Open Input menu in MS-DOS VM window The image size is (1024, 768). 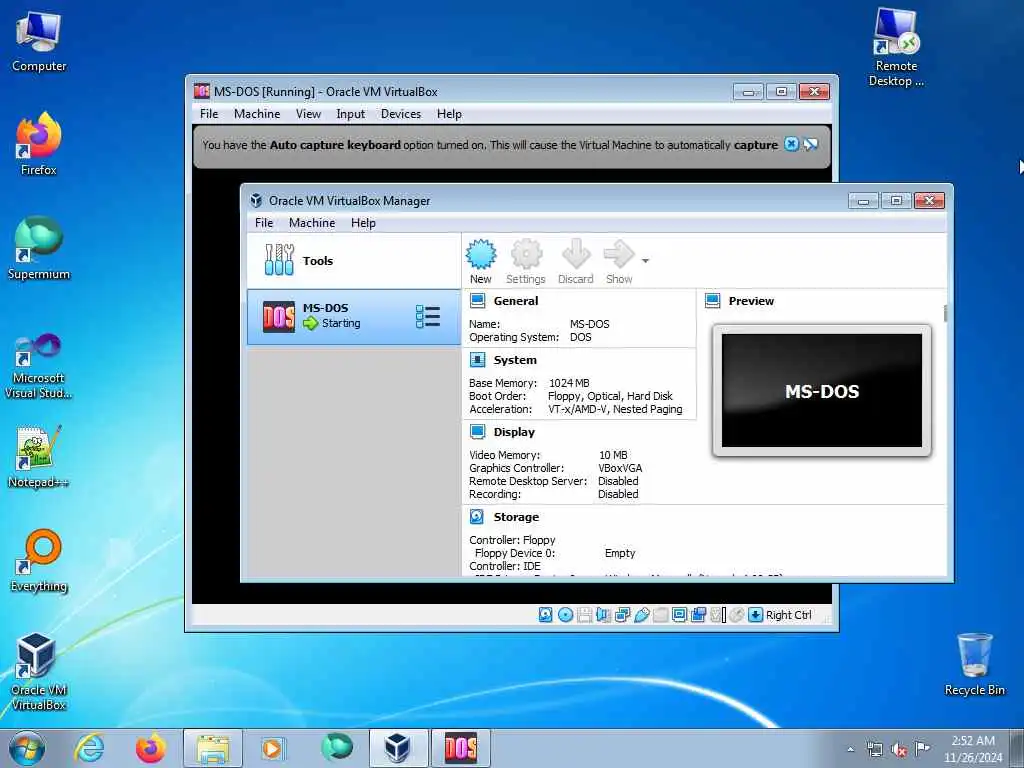pyautogui.click(x=351, y=114)
